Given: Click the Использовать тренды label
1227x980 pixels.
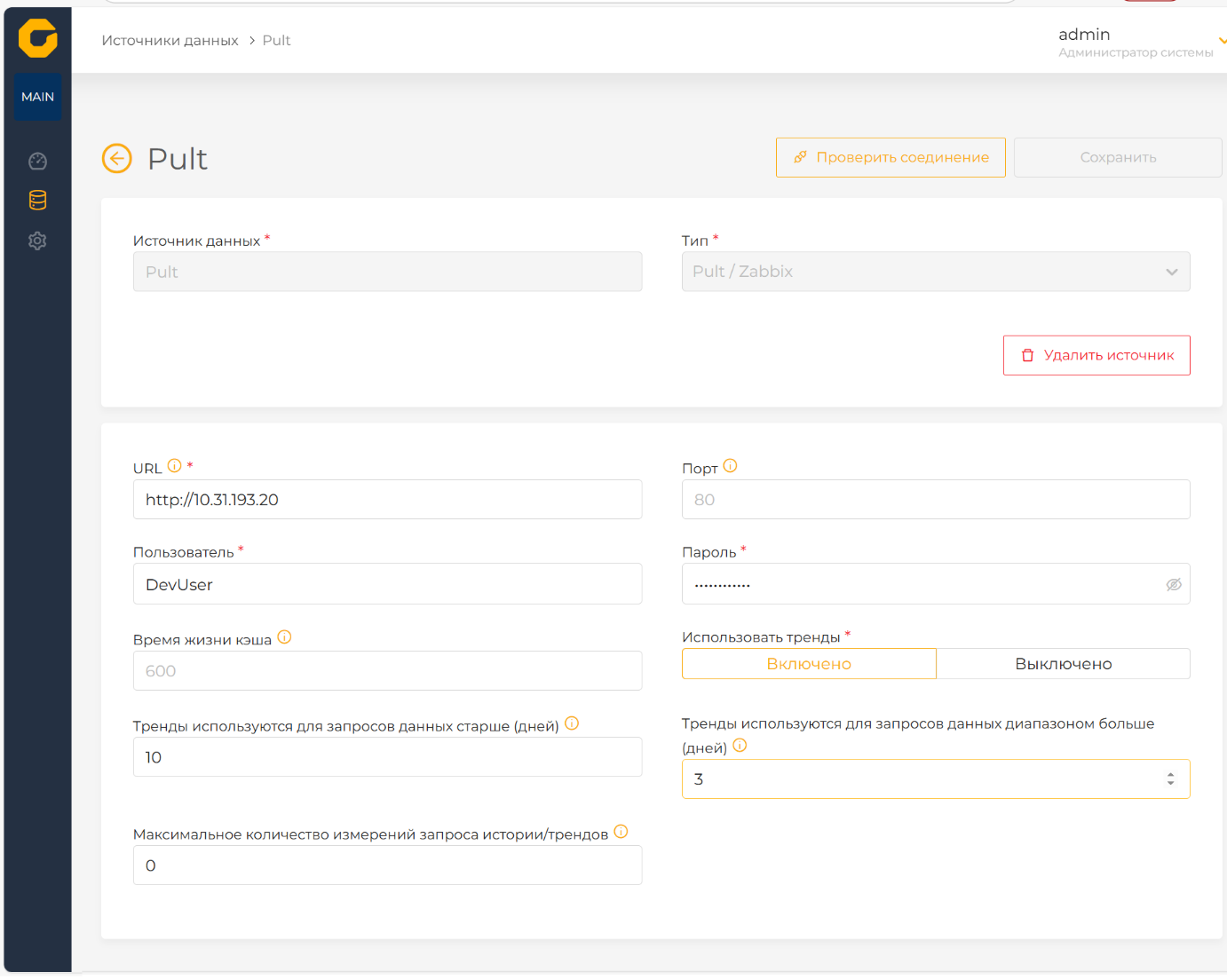Looking at the screenshot, I should point(761,637).
